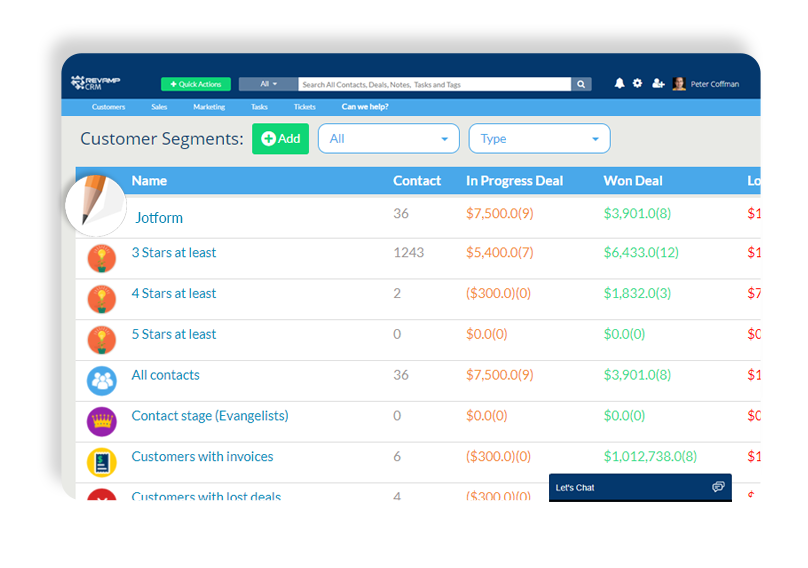Open the Let's Chat widget
Screen dimensions: 808x568
pyautogui.click(x=640, y=487)
